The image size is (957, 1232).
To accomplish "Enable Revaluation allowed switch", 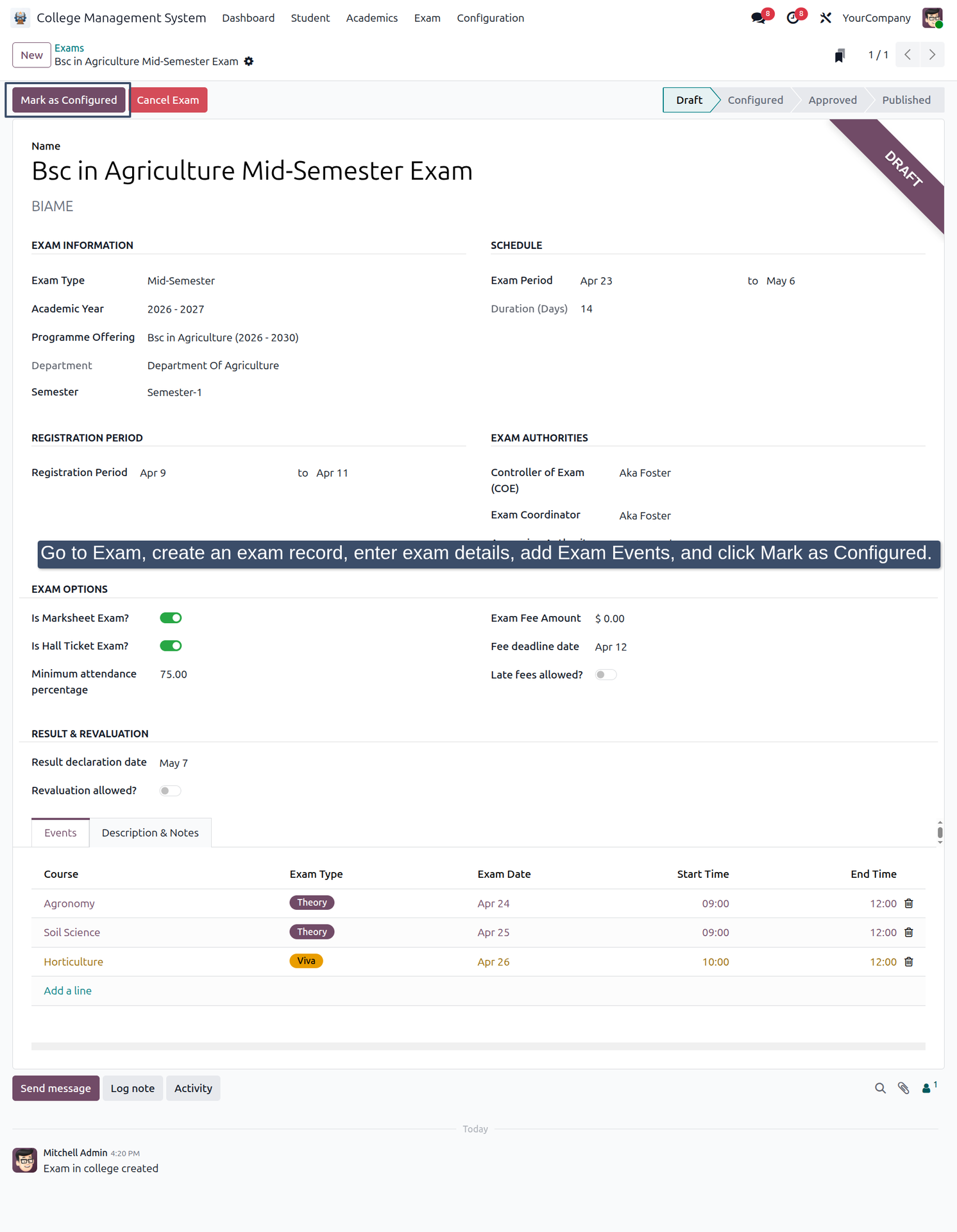I will click(171, 791).
